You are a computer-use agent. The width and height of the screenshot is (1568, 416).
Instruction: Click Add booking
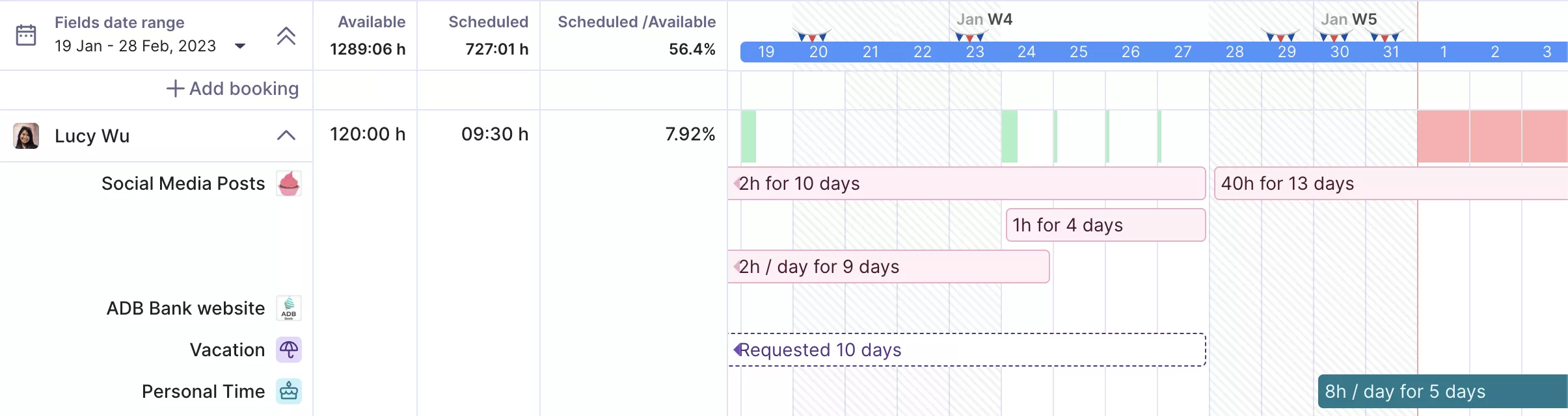pyautogui.click(x=233, y=88)
